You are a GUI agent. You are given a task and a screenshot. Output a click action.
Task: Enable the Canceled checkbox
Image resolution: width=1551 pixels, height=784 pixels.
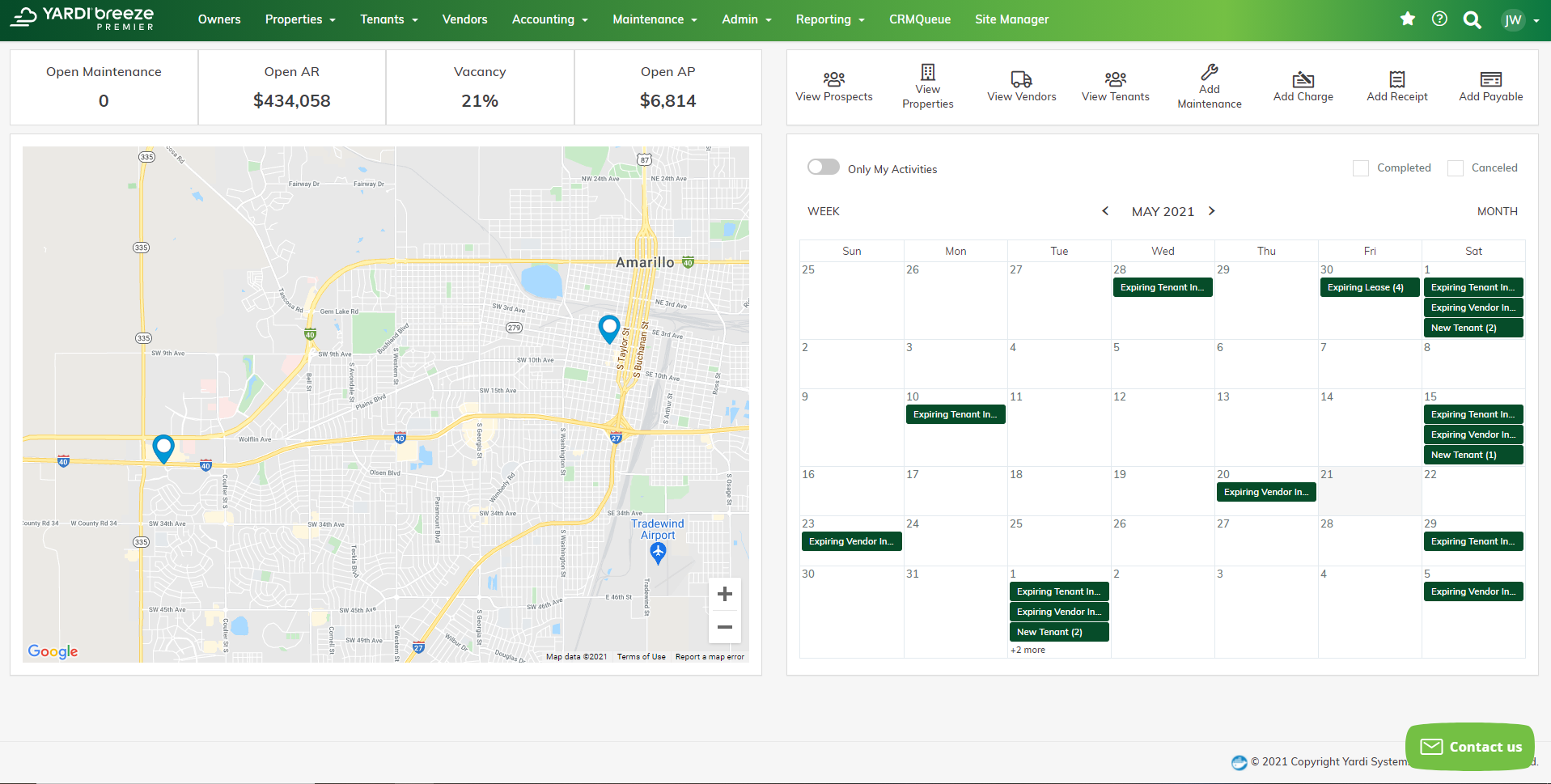(1455, 168)
